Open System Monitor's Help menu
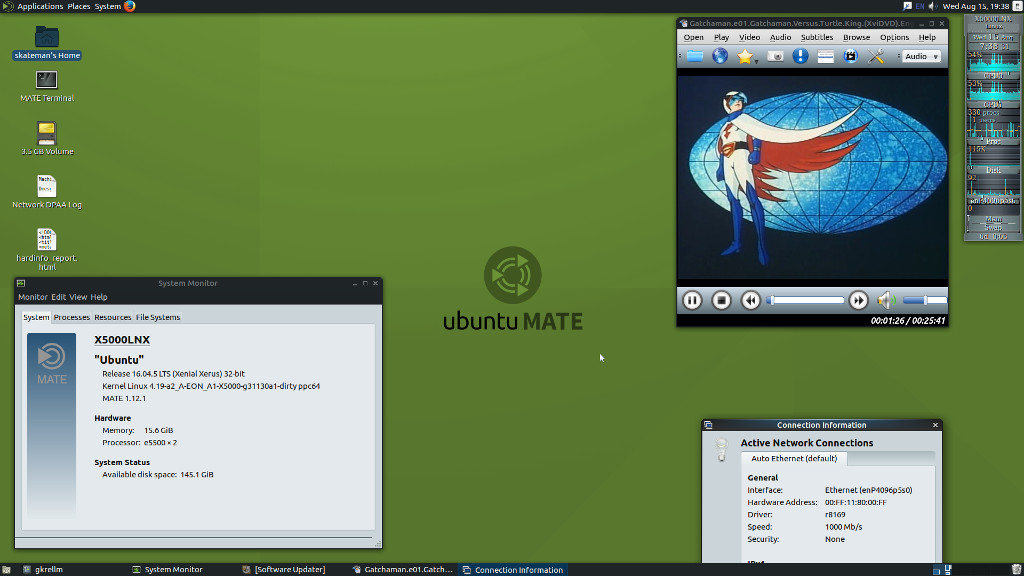 (x=99, y=297)
